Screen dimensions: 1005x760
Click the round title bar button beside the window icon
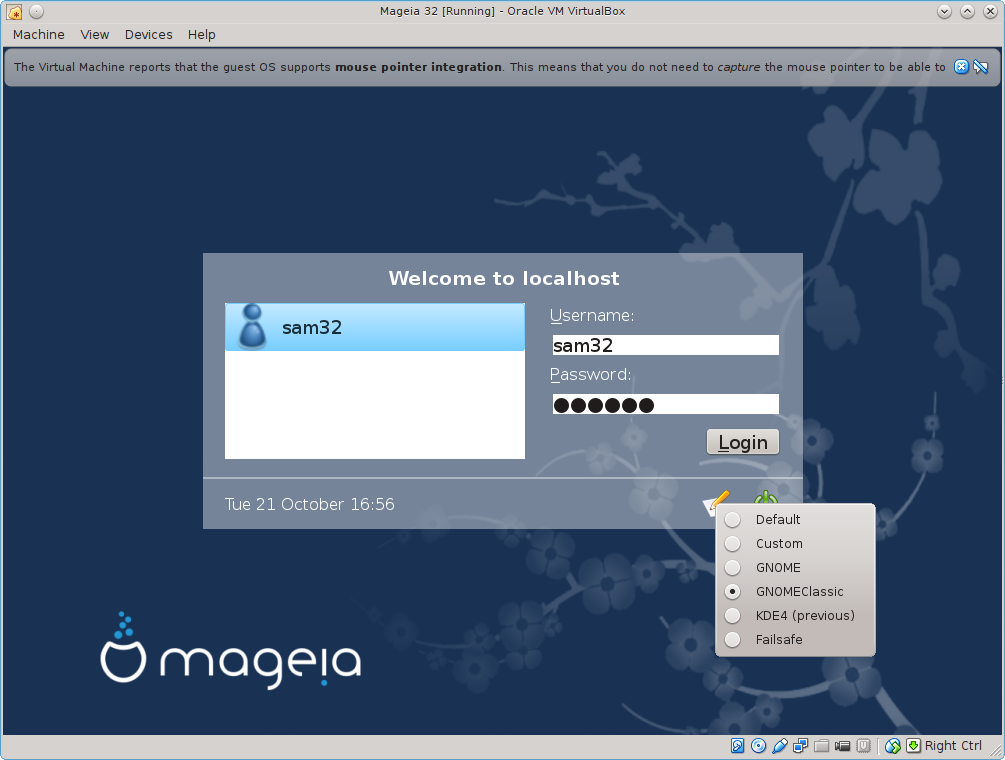[37, 12]
